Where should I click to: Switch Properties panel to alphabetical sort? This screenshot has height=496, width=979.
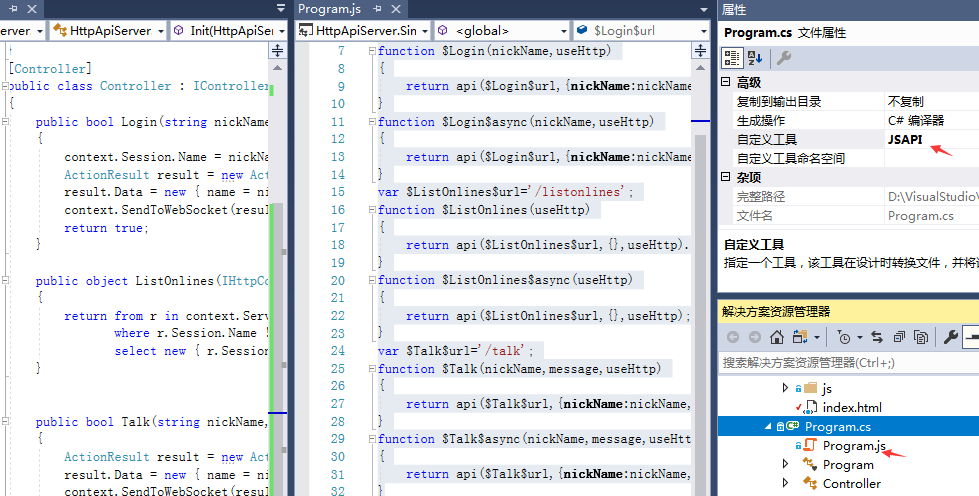point(755,58)
